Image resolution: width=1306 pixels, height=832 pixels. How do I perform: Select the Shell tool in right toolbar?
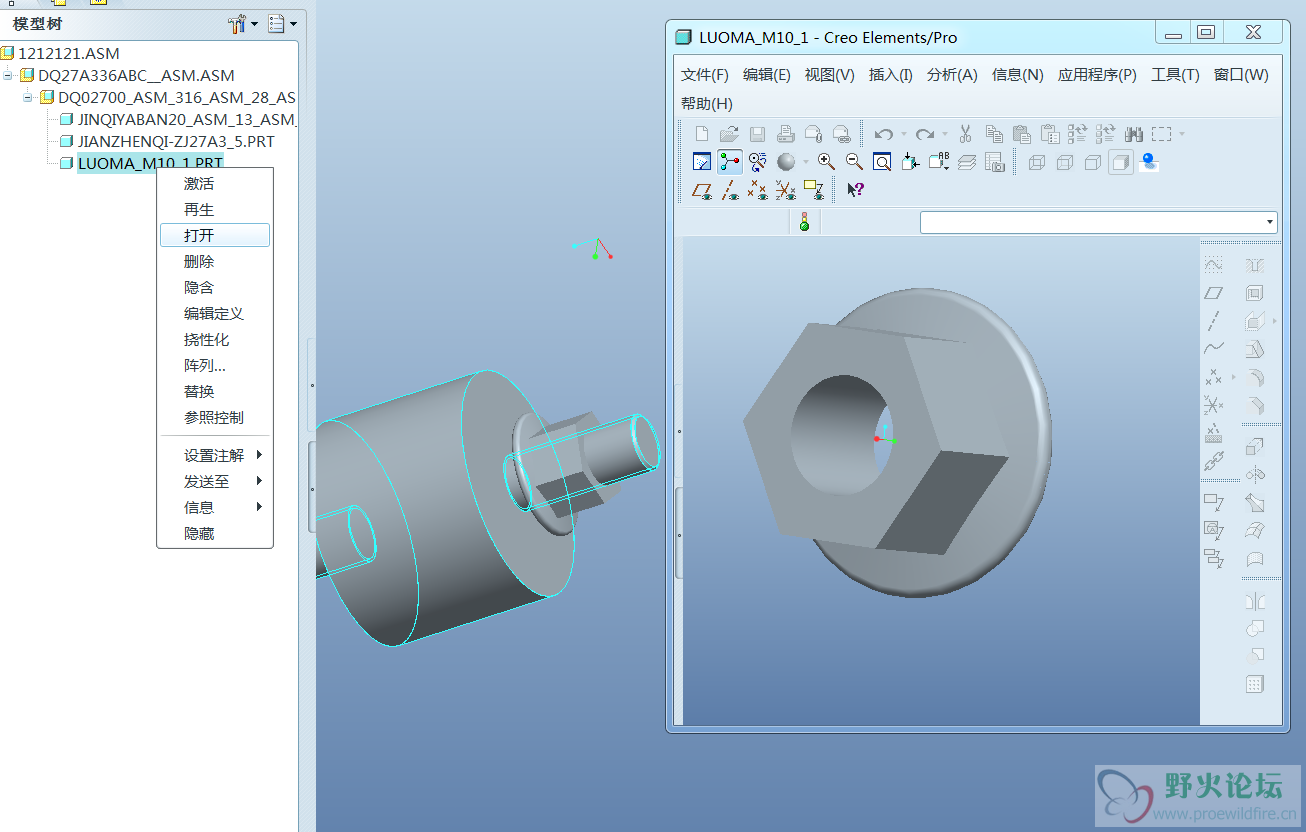1255,293
